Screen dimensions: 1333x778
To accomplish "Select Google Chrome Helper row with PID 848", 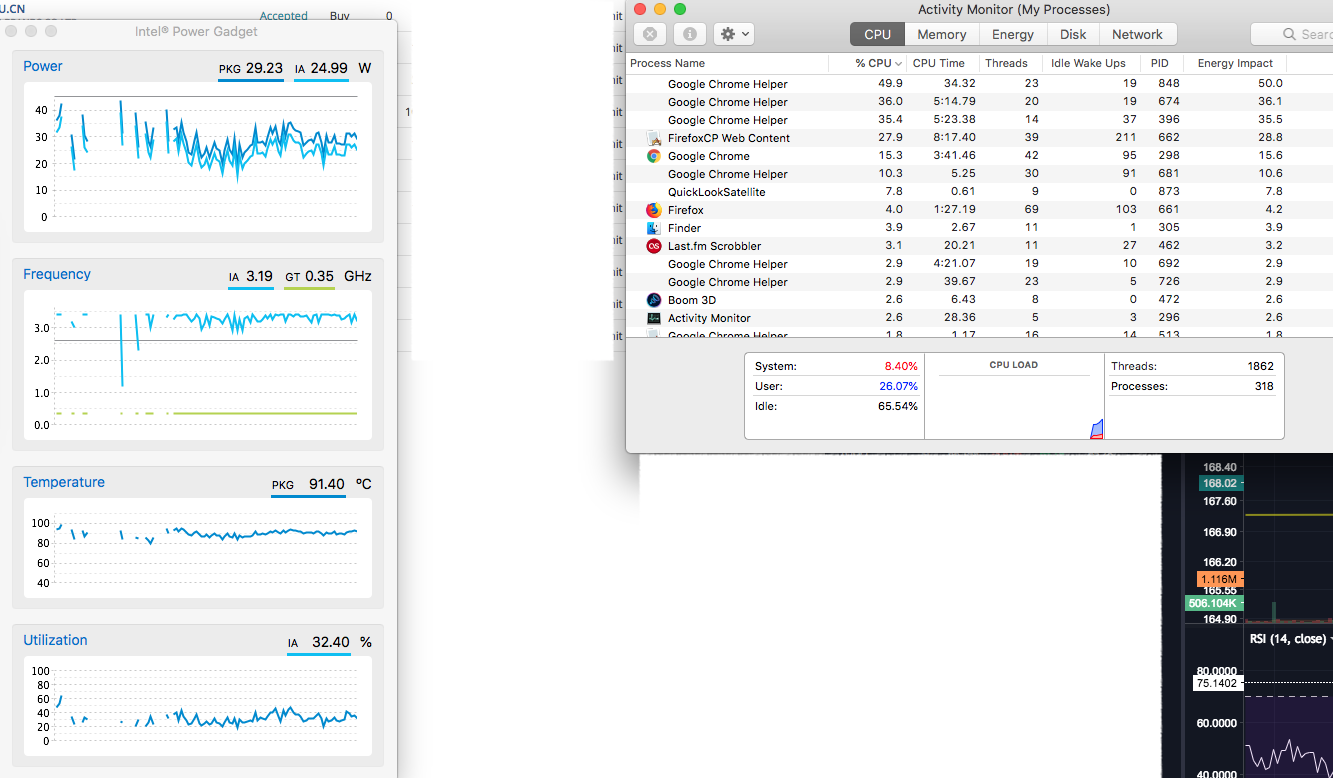I will click(979, 84).
